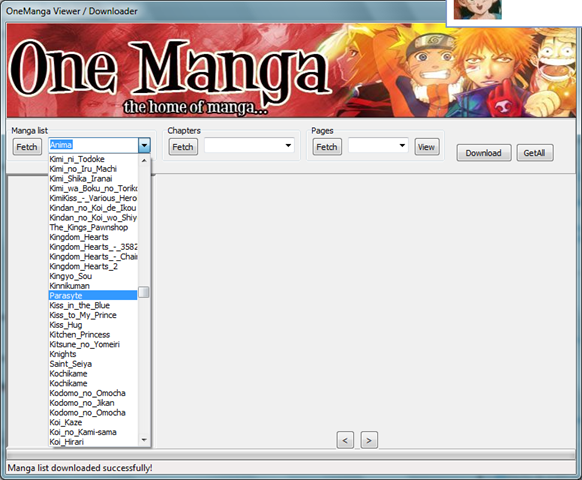Click the manga list scrollbar thumb
Image resolution: width=582 pixels, height=480 pixels.
click(144, 292)
